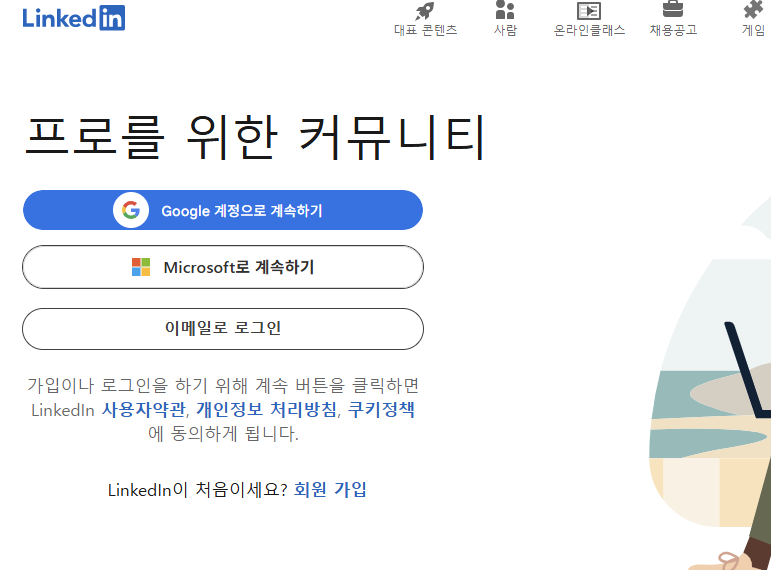Open the 개인정보 처리방침 link
The width and height of the screenshot is (771, 570).
coord(267,410)
